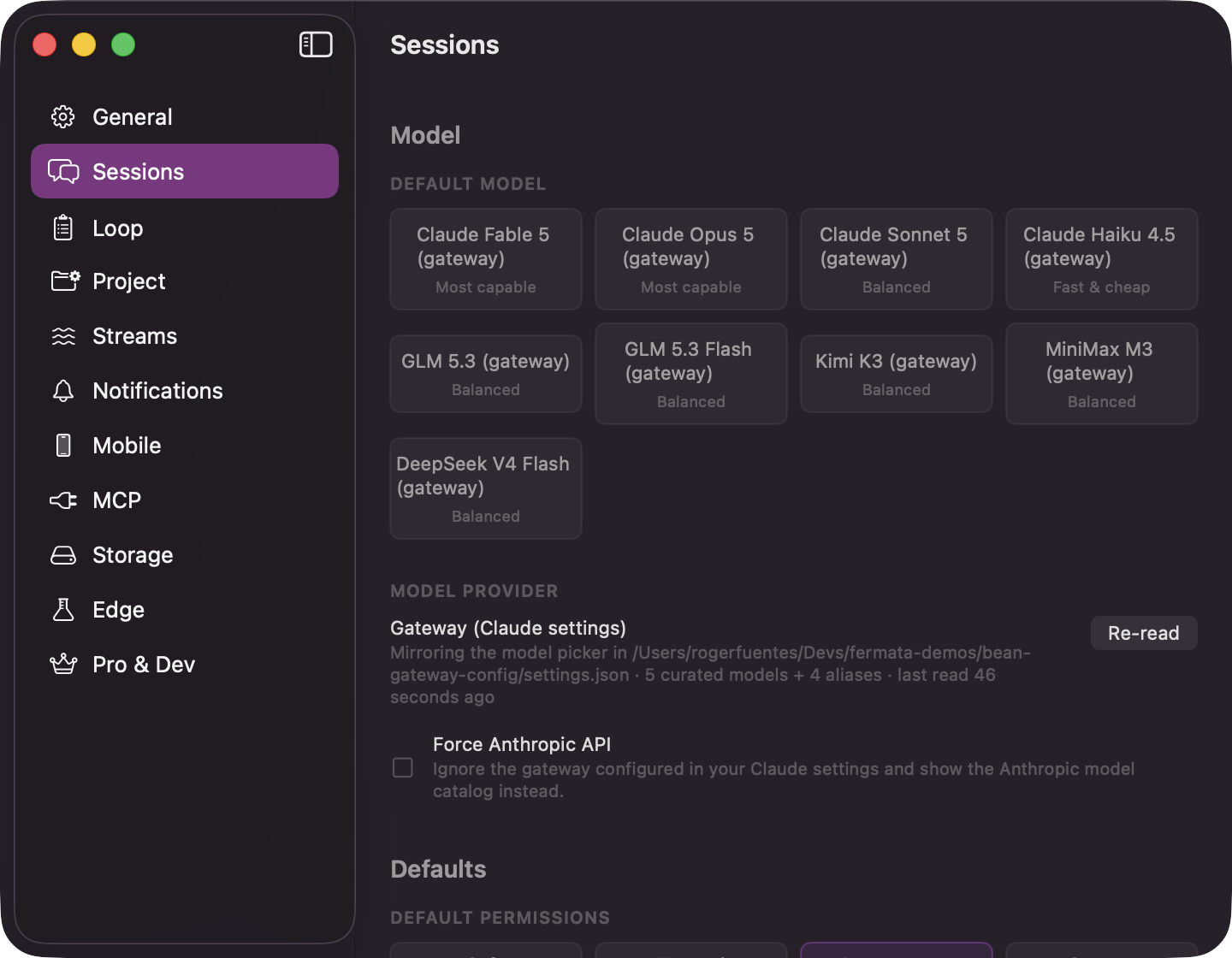Click the Mobile phone icon
Screen dimensions: 1232x958
[x=63, y=446]
